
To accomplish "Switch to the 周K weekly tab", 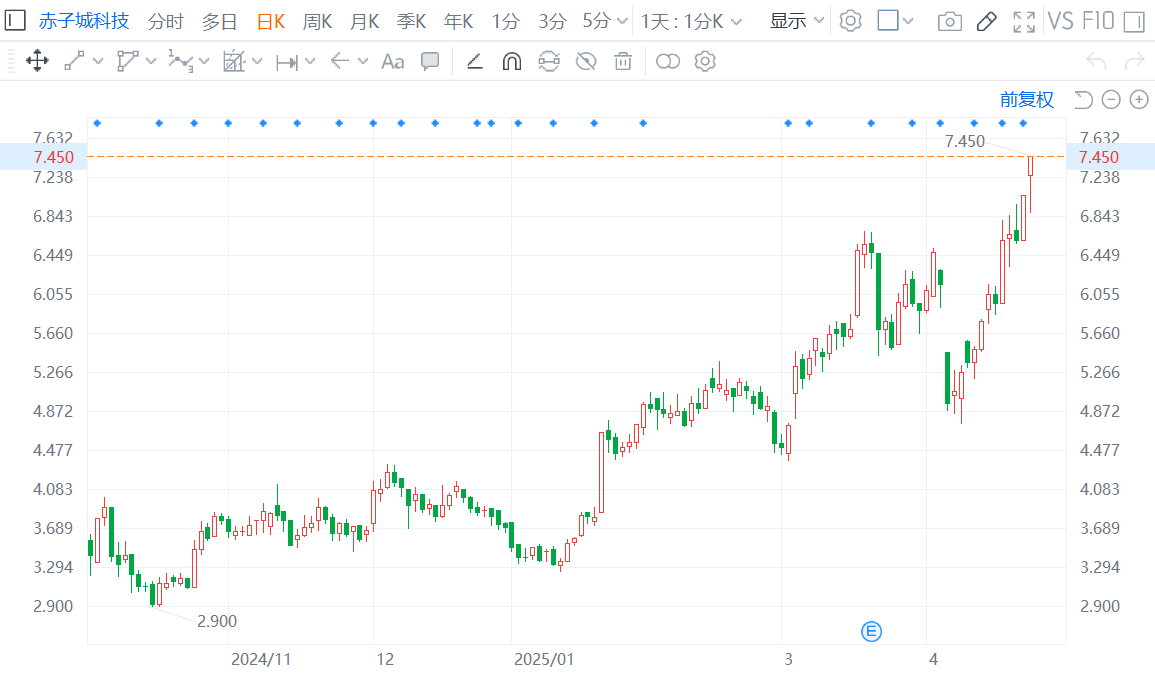I will pos(317,21).
